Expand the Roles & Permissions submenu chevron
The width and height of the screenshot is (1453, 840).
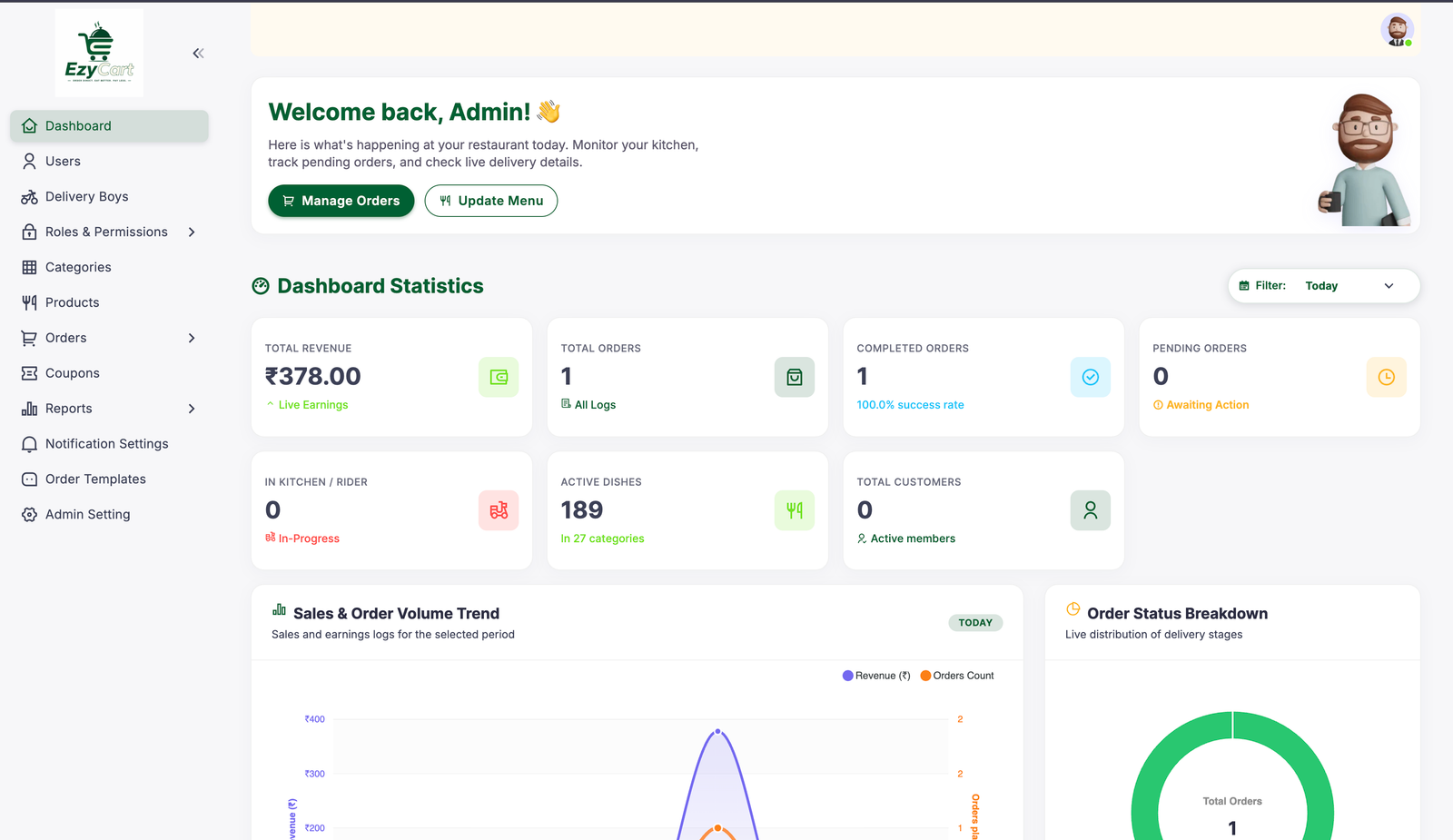pyautogui.click(x=192, y=232)
